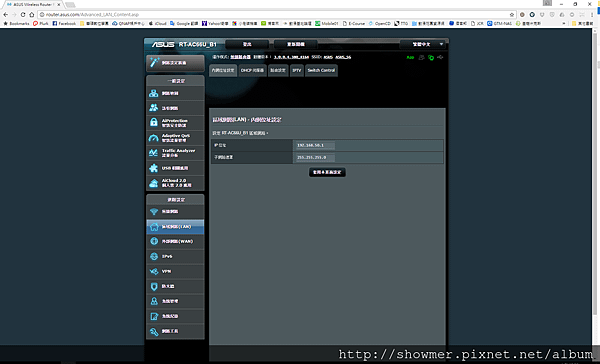This screenshot has height=364, width=600.
Task: Select the ASUS Wireless Router browser tab
Action: [x=33, y=5]
